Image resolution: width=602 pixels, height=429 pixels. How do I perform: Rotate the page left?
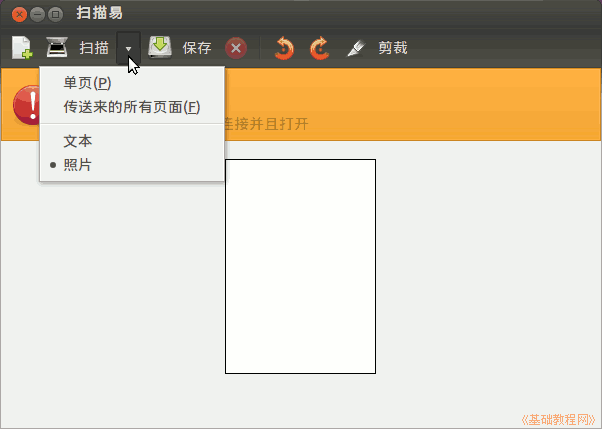tap(284, 48)
